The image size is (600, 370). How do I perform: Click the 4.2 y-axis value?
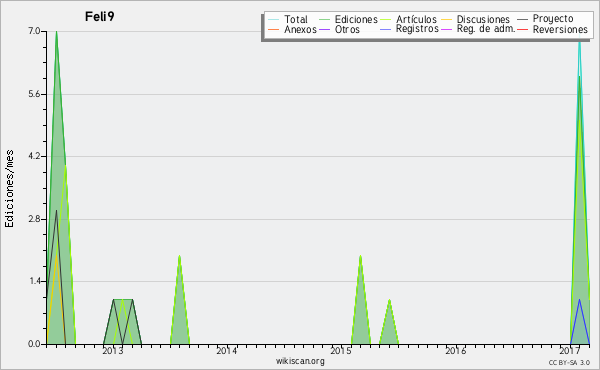point(34,156)
